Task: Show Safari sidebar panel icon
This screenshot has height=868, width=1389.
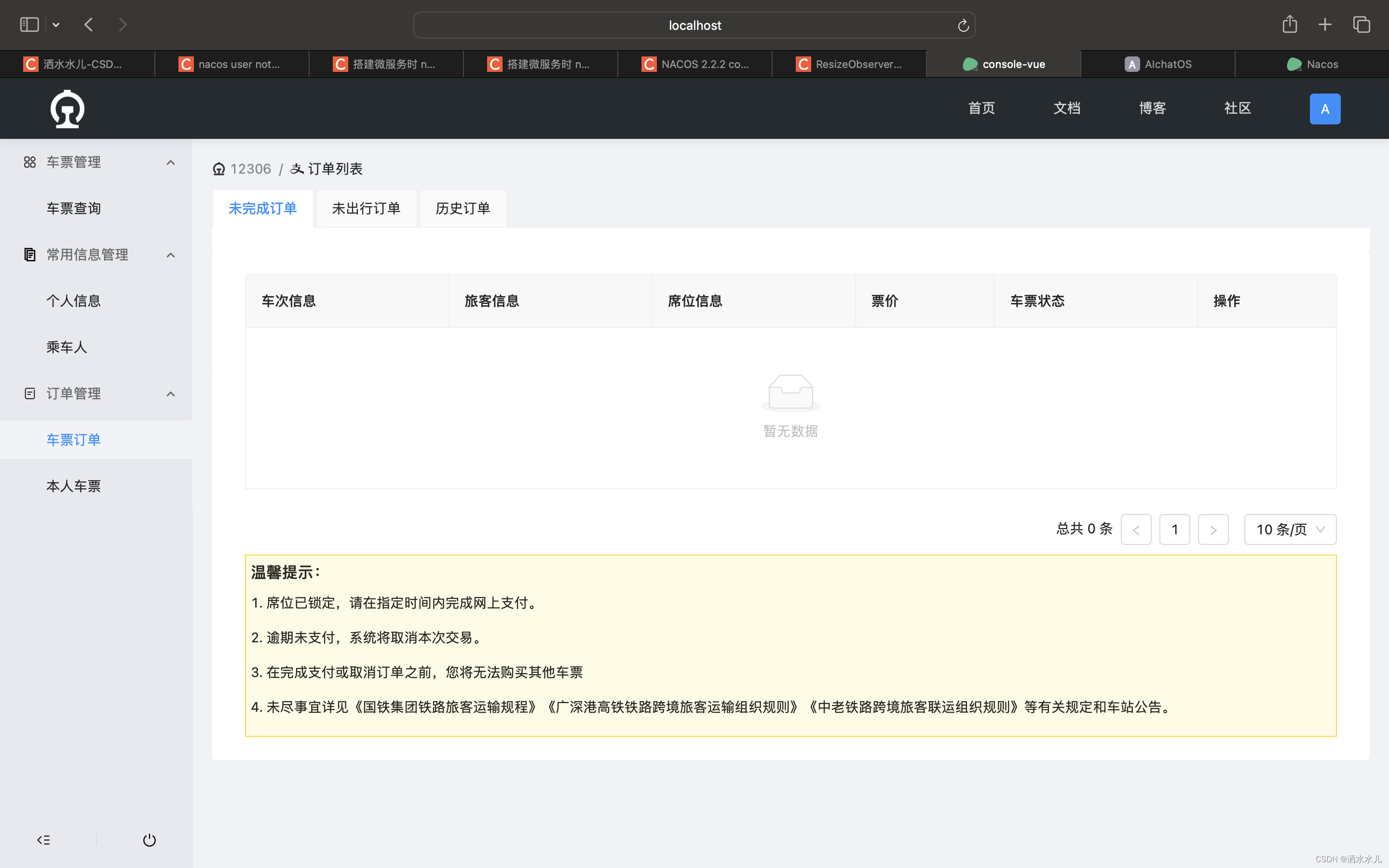Action: [29, 25]
